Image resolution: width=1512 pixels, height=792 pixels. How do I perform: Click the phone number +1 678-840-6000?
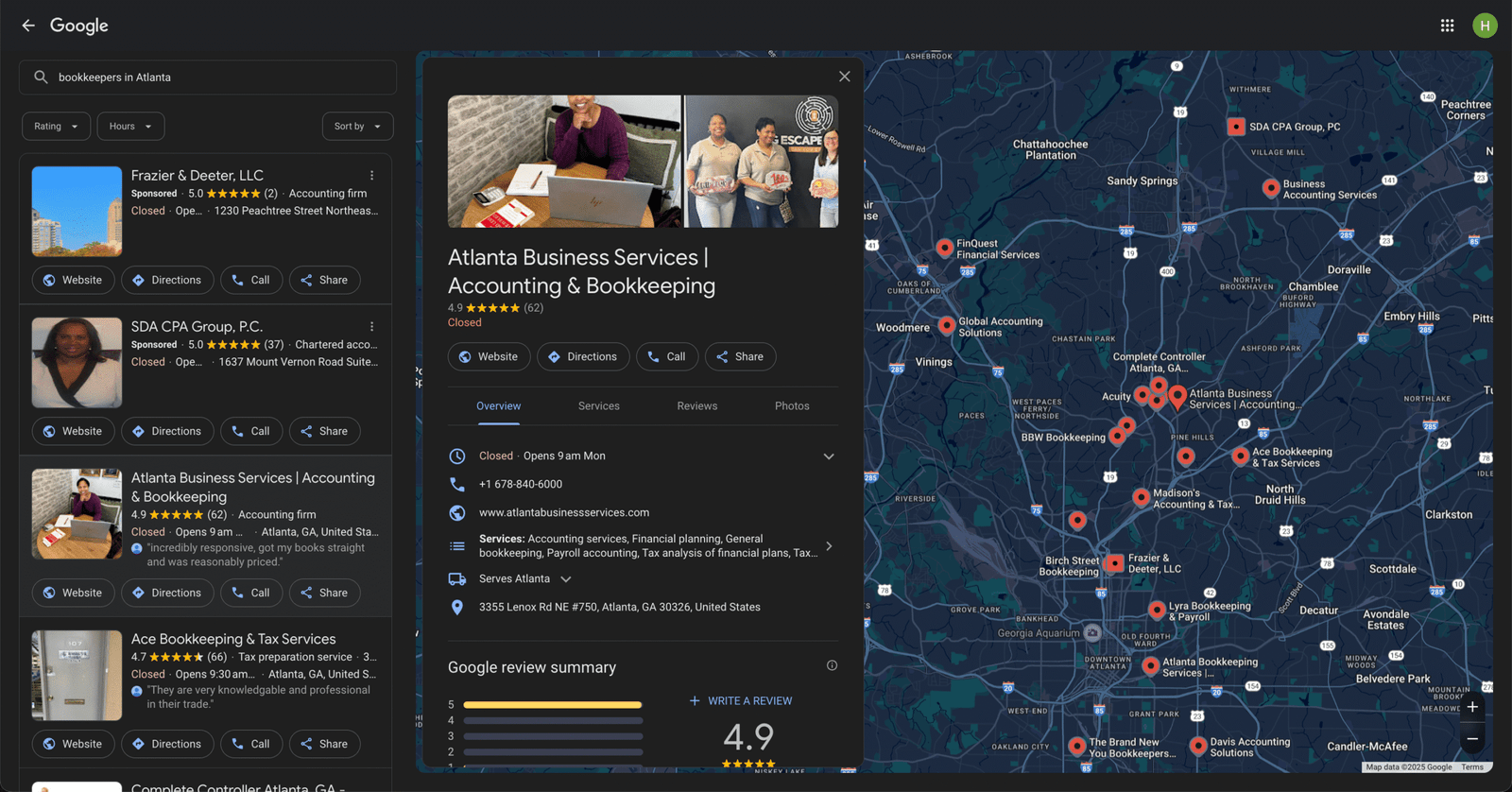[521, 485]
